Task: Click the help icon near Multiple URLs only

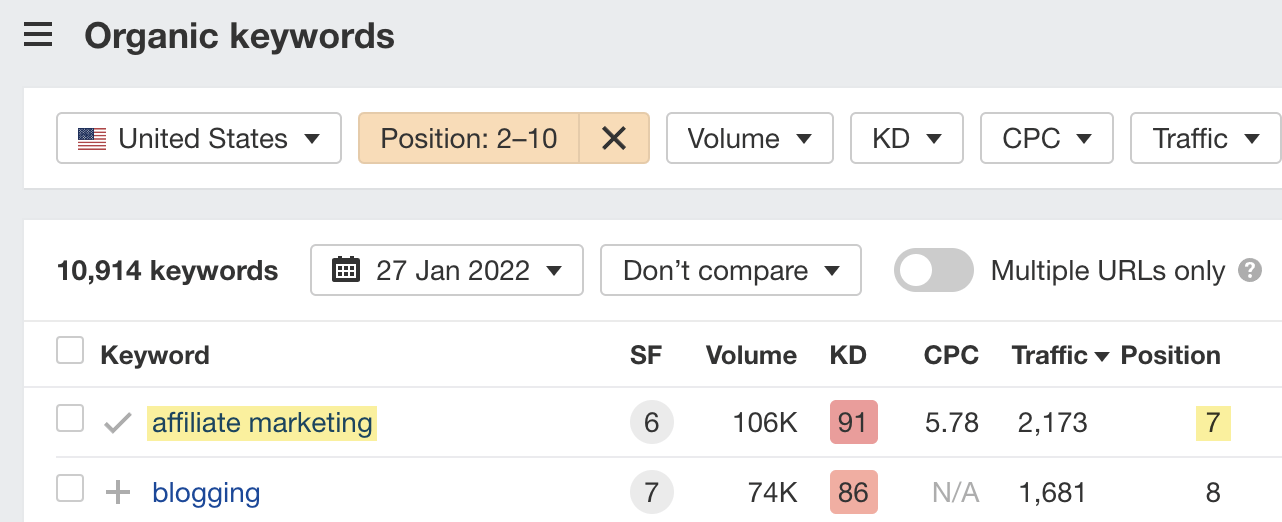Action: pyautogui.click(x=1249, y=270)
